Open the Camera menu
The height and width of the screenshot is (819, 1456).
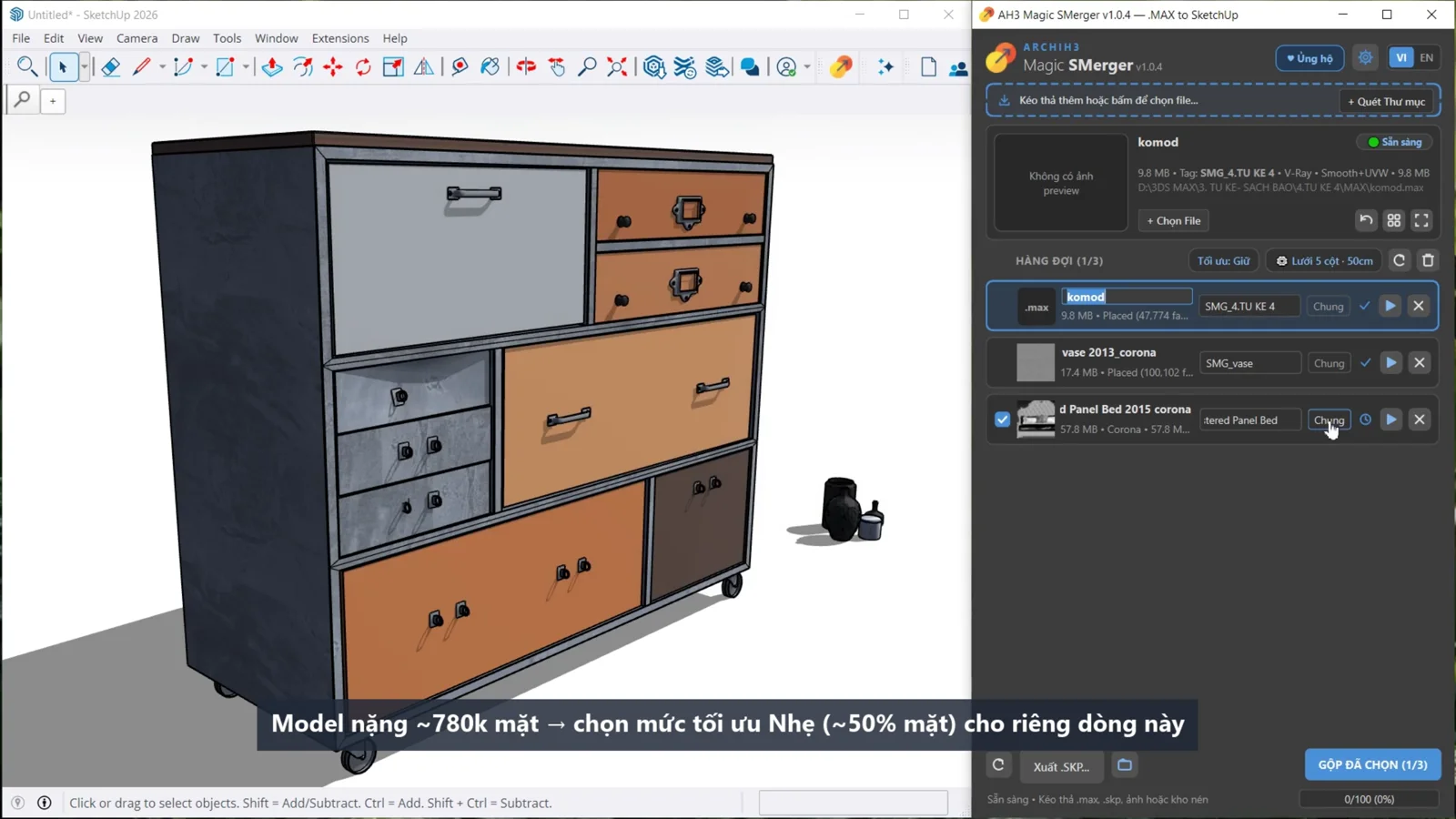coord(136,38)
